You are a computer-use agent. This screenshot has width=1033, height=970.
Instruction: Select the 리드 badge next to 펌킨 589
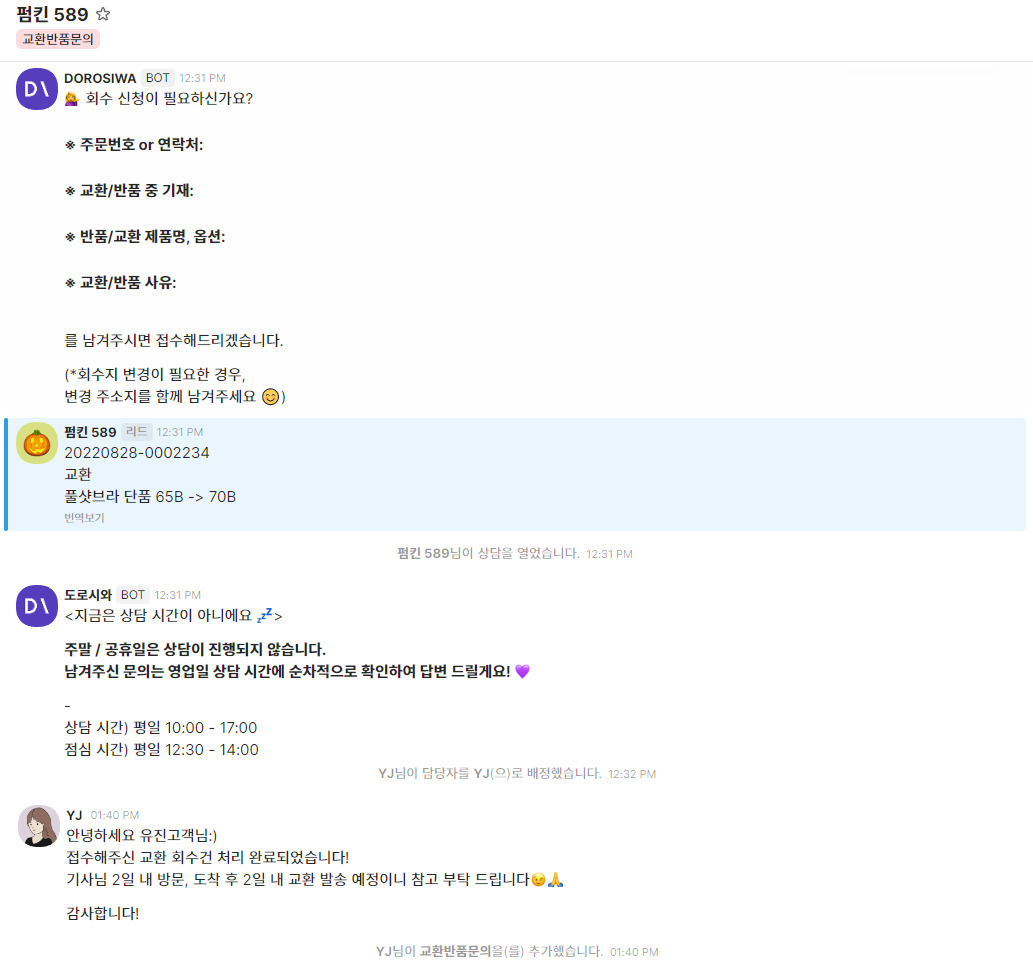click(x=136, y=432)
